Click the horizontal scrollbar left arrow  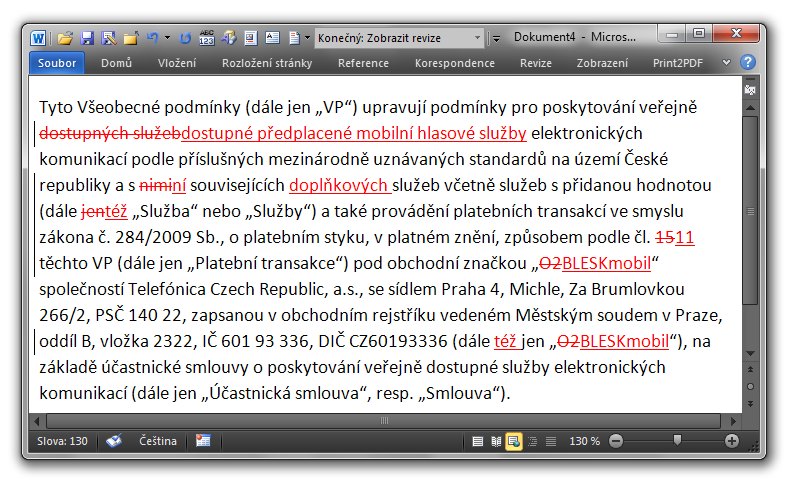pyautogui.click(x=37, y=421)
